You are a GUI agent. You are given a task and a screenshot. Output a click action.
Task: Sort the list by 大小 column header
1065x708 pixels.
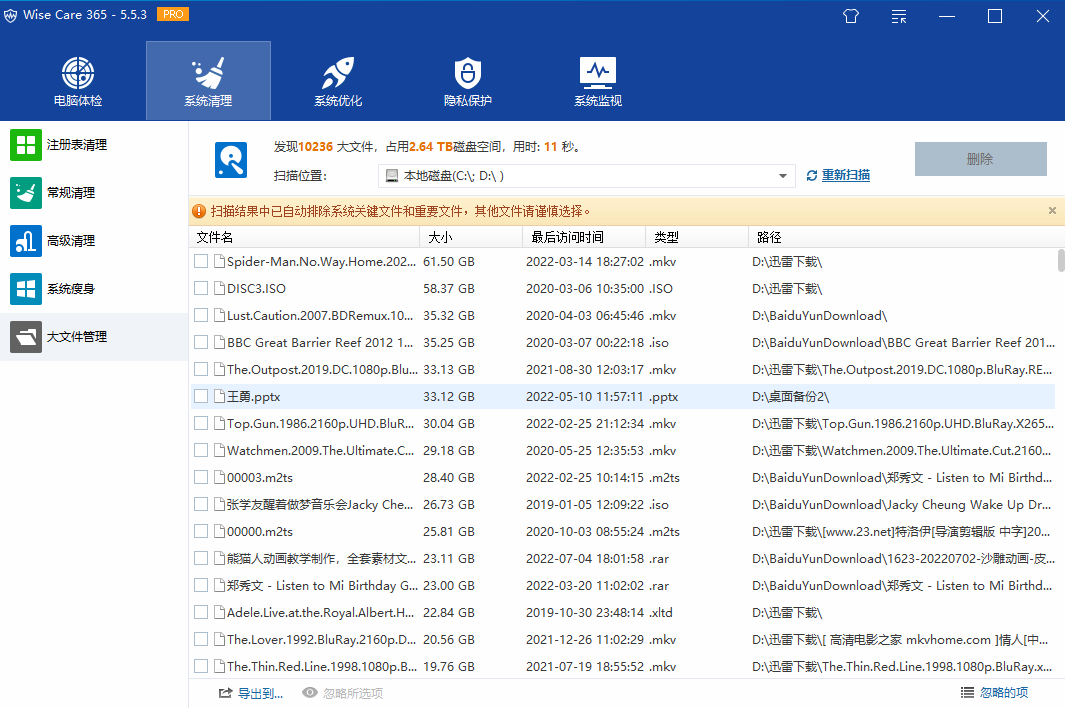pos(470,237)
